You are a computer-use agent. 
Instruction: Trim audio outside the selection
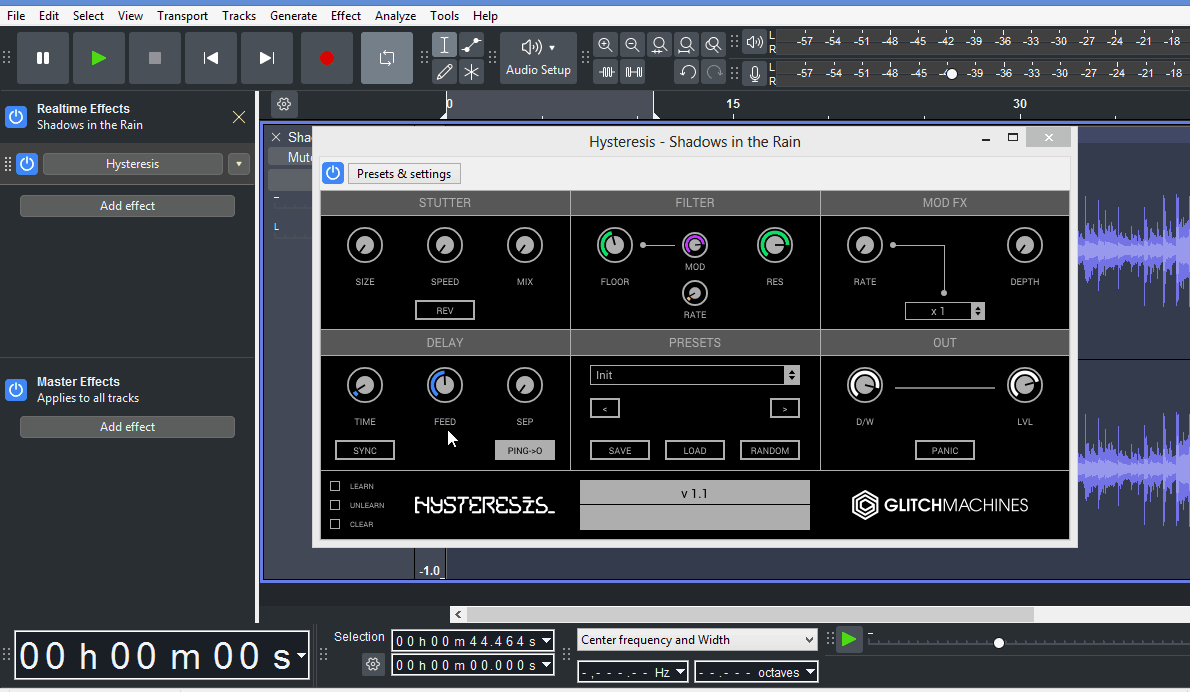click(605, 72)
